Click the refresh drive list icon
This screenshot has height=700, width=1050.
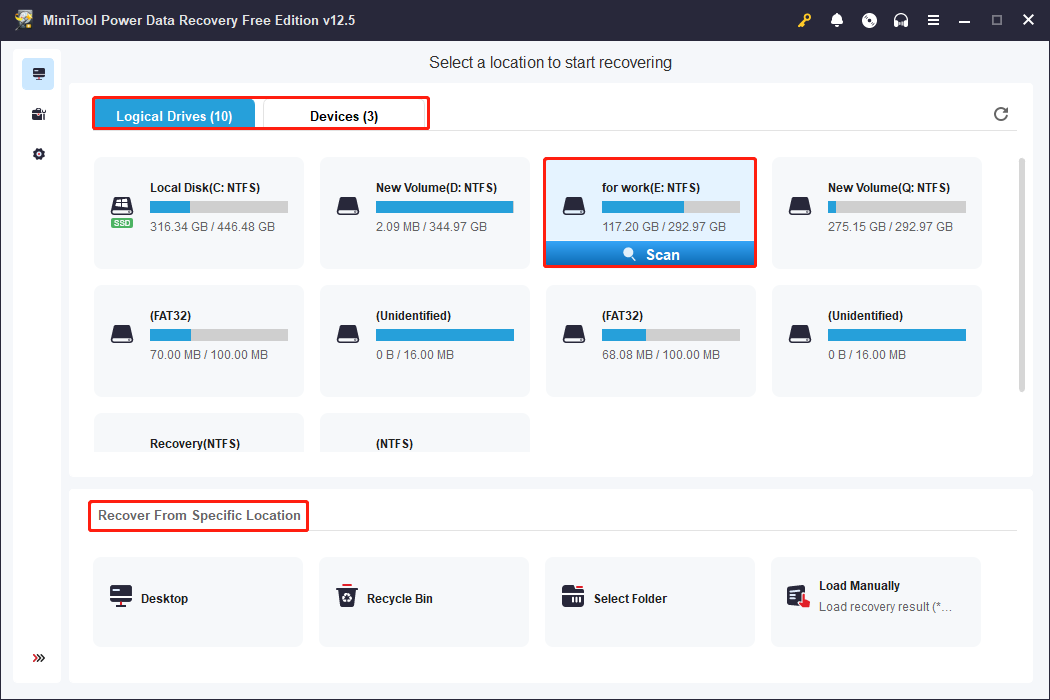[1001, 114]
